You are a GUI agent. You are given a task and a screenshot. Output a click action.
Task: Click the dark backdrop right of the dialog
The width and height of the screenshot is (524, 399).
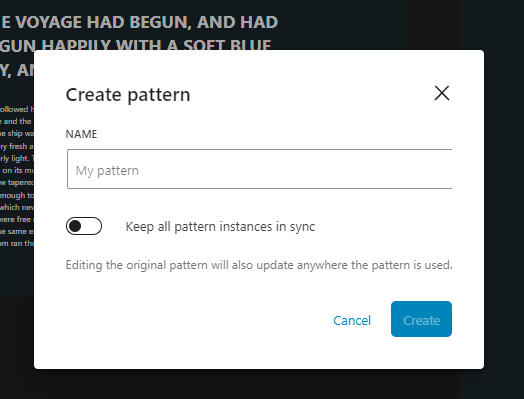(x=504, y=201)
